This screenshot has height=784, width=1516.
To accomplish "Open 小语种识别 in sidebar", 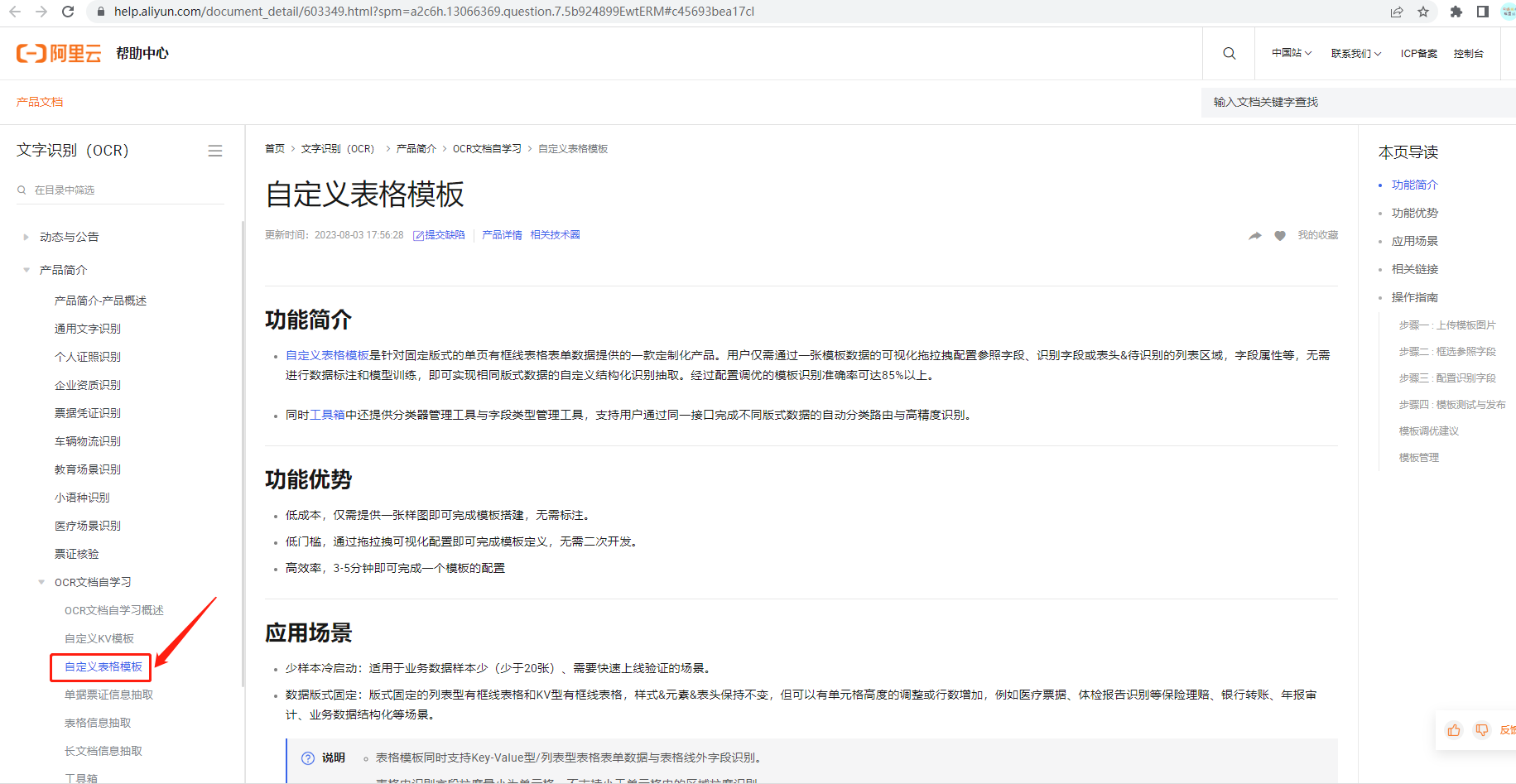I will 82,498.
